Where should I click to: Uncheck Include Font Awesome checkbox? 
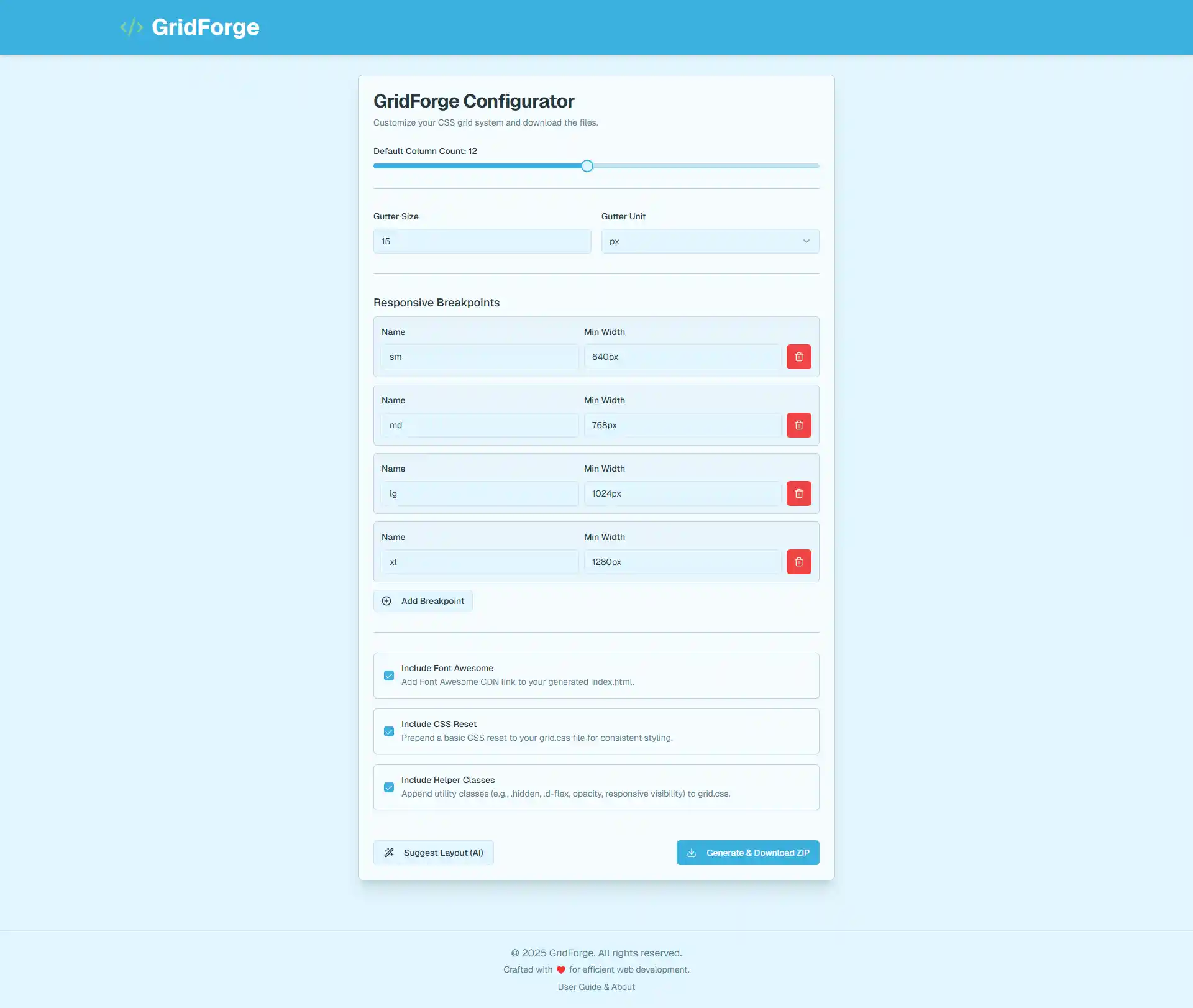coord(389,676)
